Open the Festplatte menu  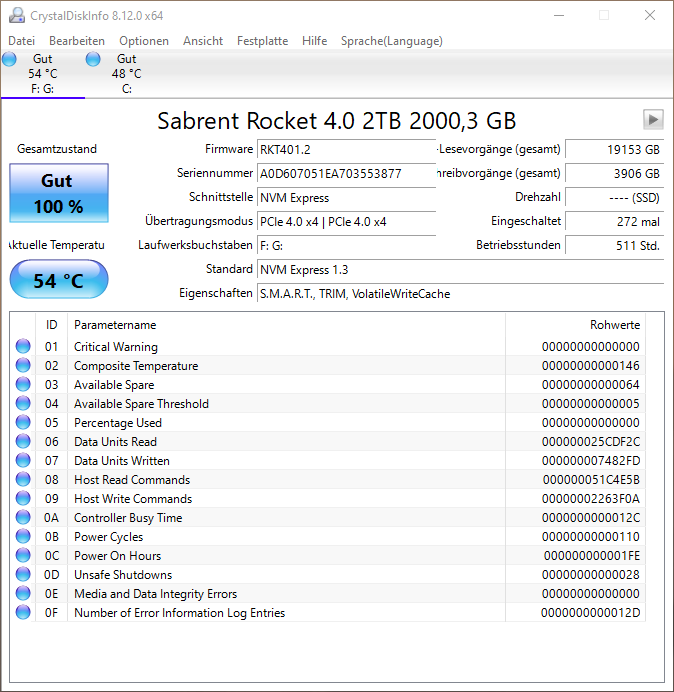pyautogui.click(x=262, y=41)
